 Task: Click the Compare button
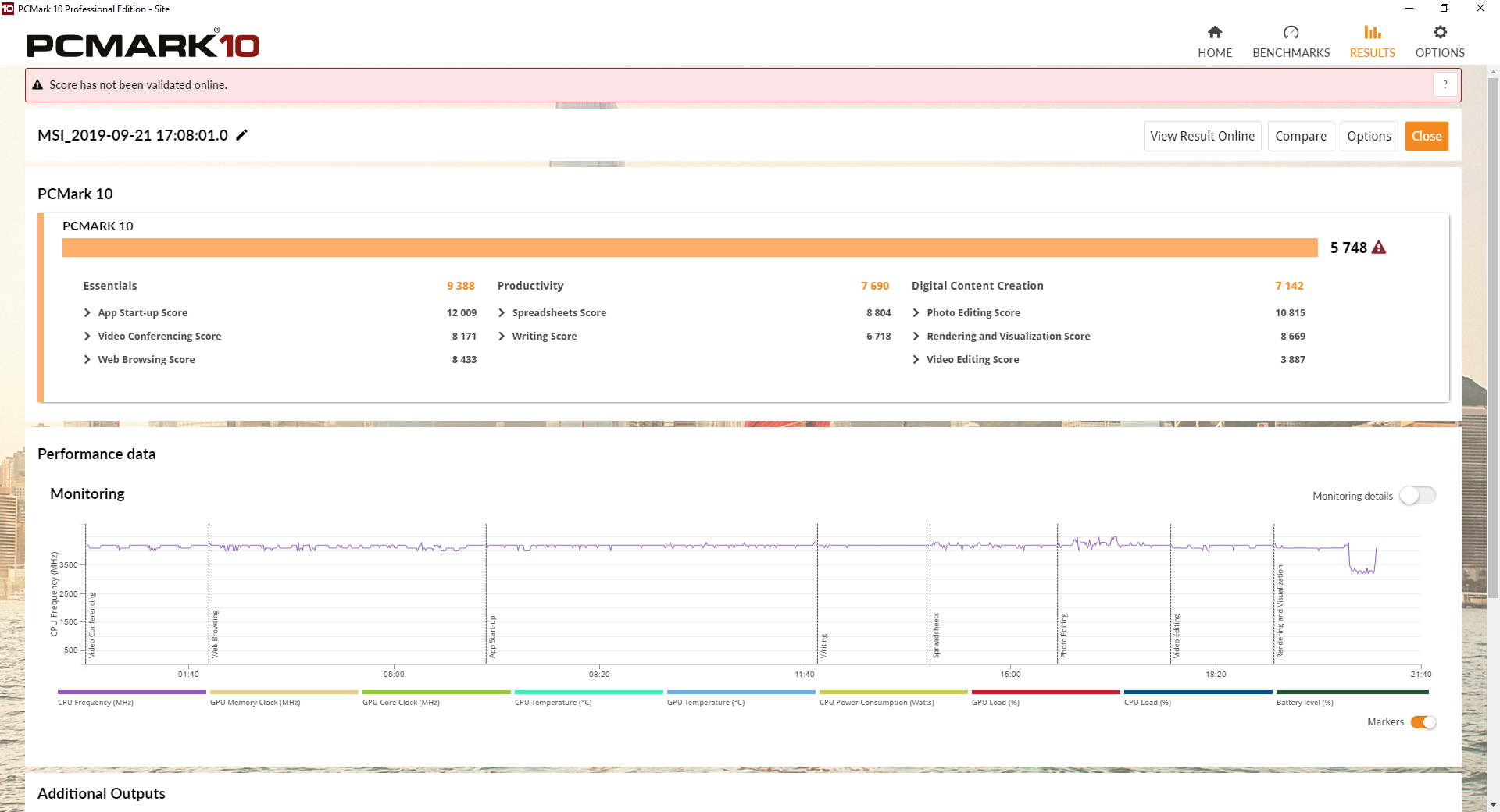click(1301, 136)
